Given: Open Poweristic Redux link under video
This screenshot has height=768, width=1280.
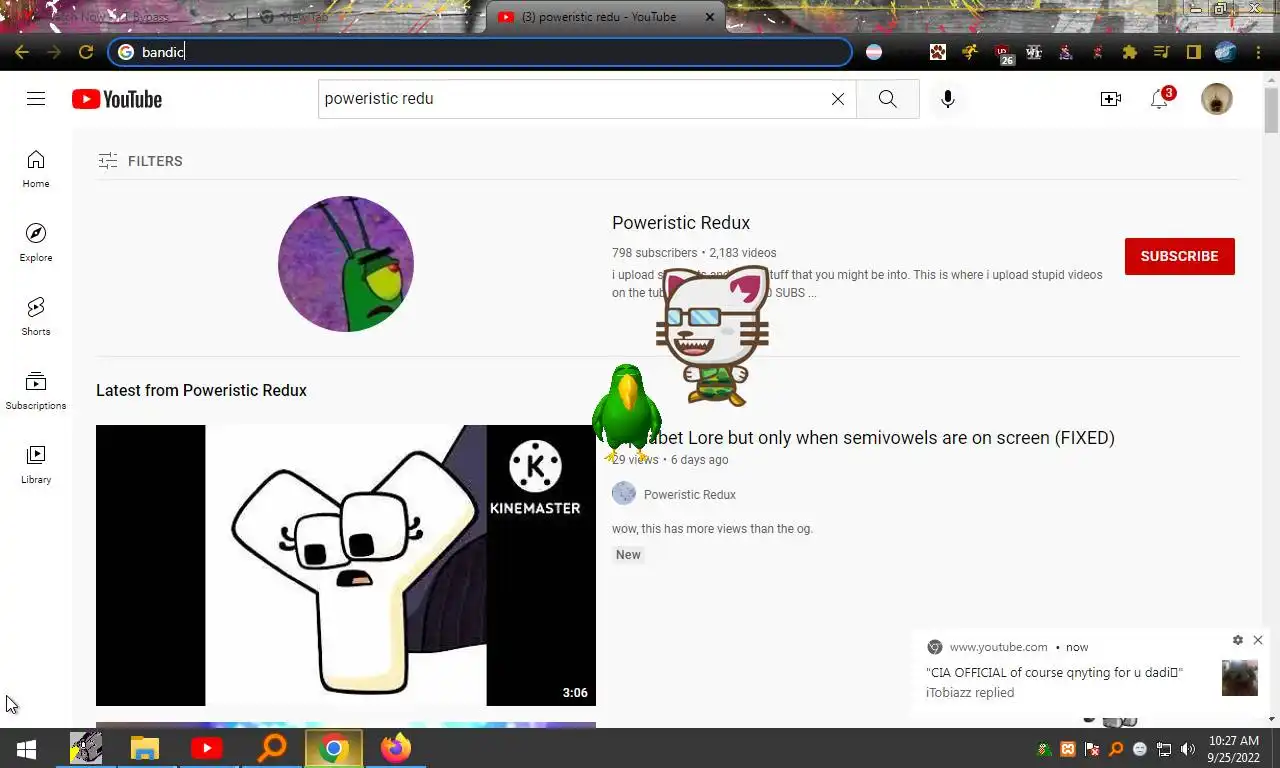Looking at the screenshot, I should click(x=690, y=495).
